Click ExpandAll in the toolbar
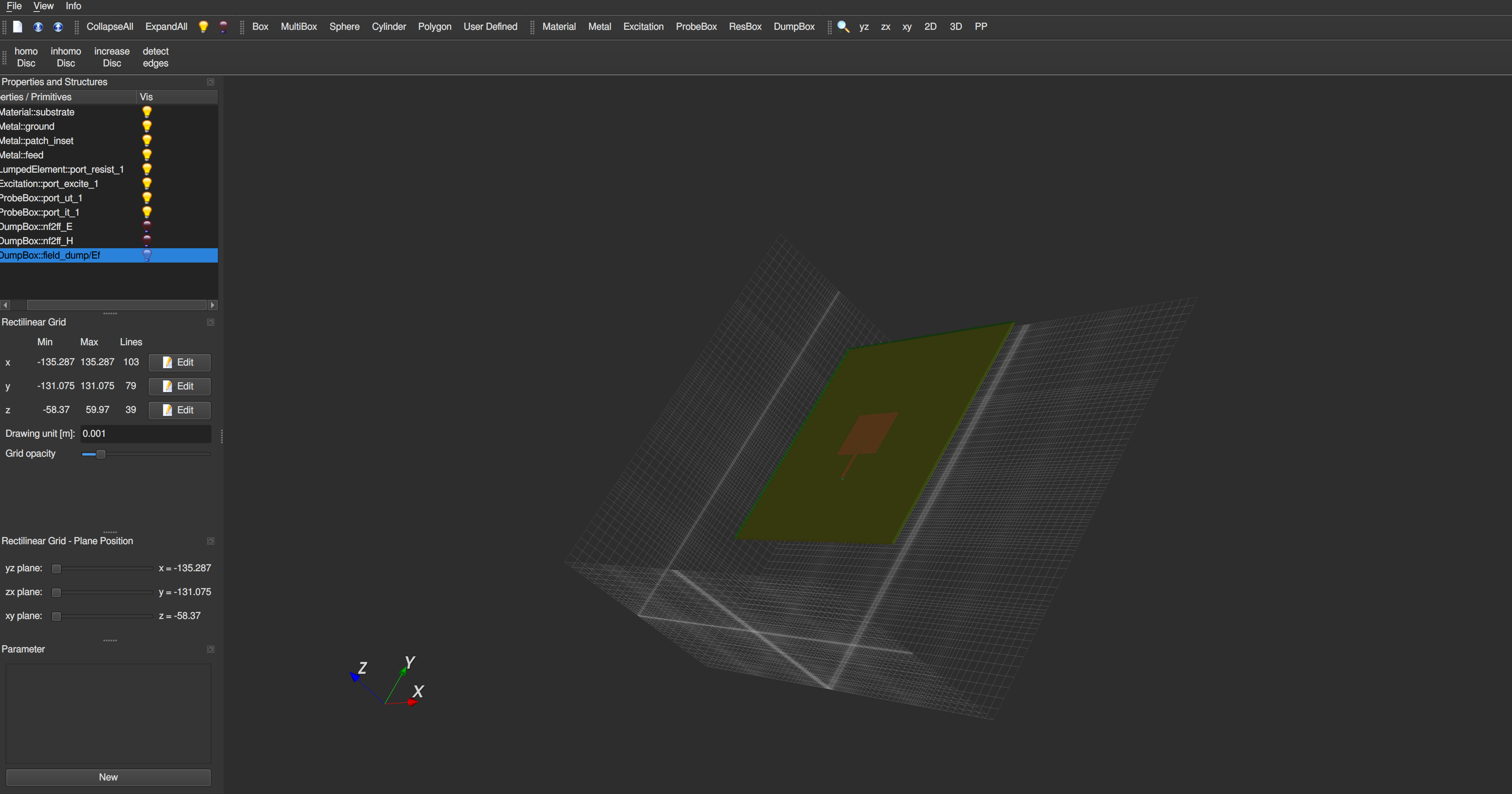1512x794 pixels. click(x=166, y=26)
